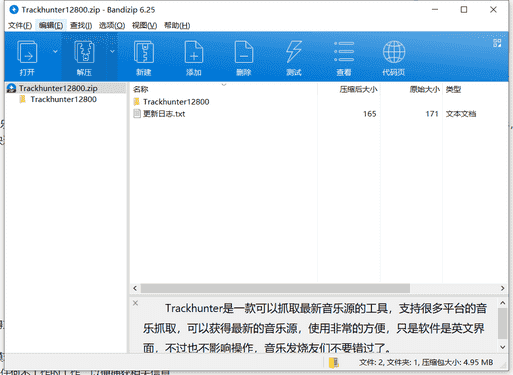
Task: Click the archive icon in status bar
Action: pos(334,363)
